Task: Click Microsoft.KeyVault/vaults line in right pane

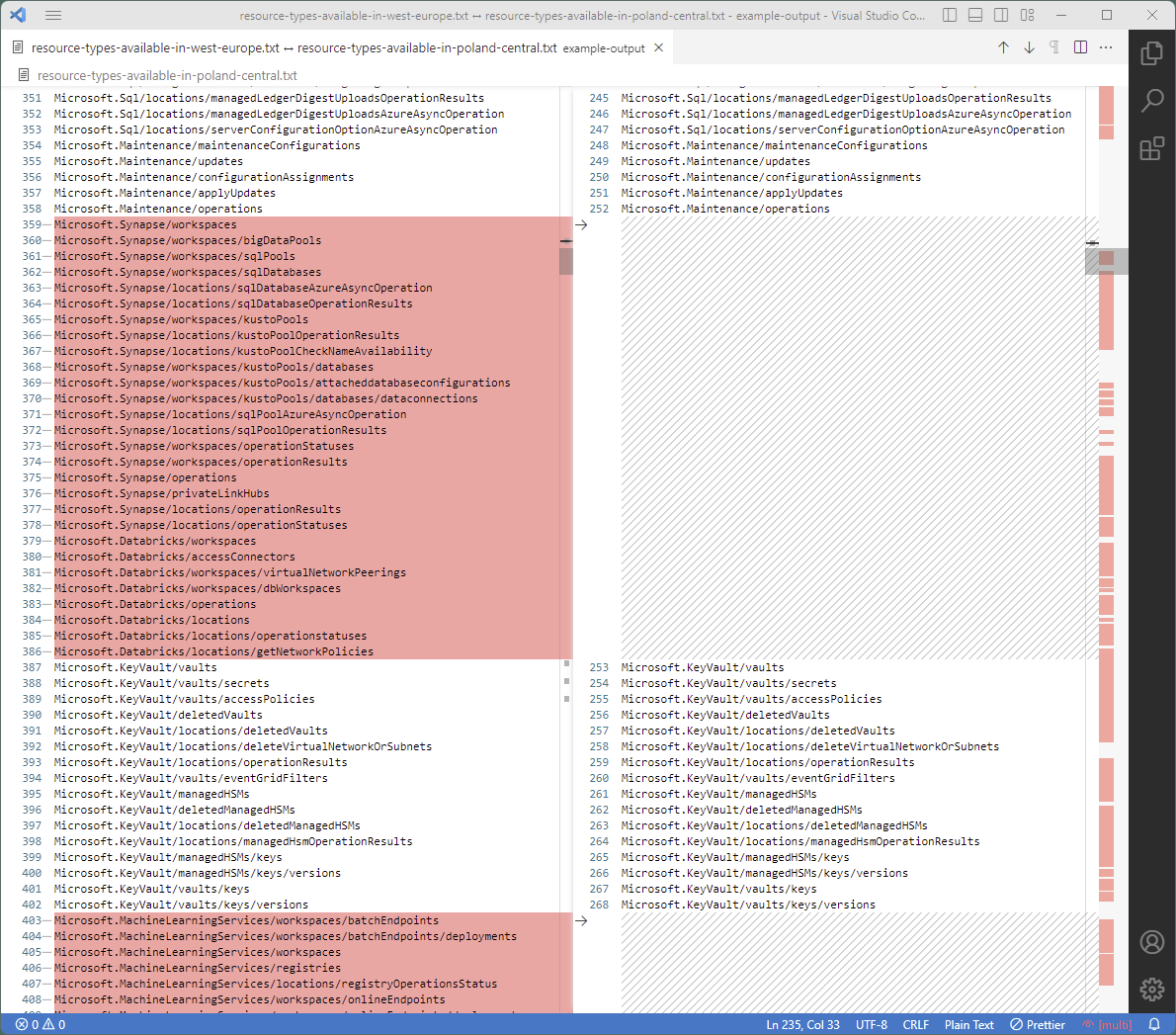Action: [x=702, y=667]
